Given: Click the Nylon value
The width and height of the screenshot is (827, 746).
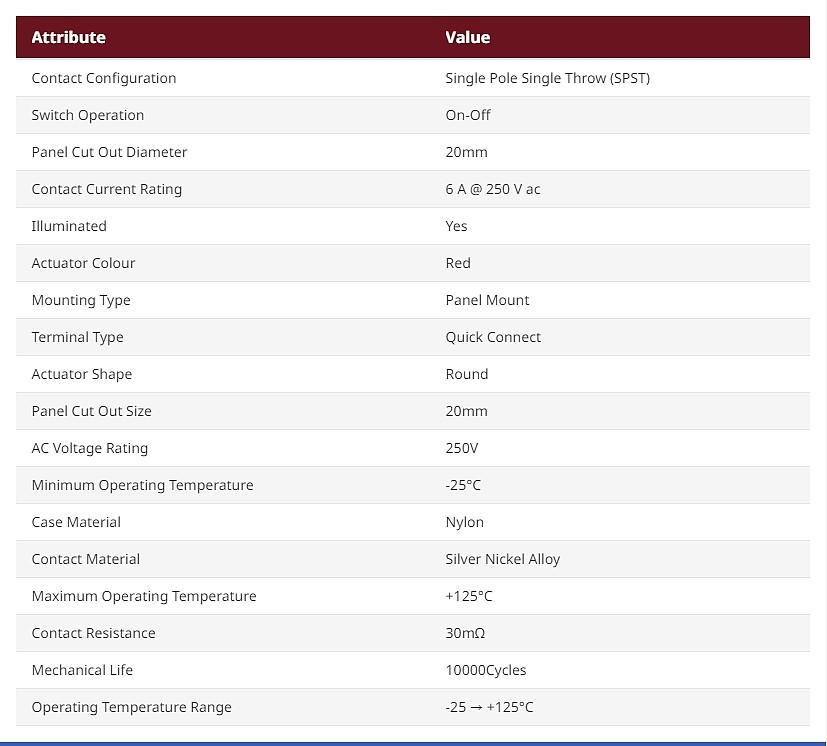Looking at the screenshot, I should tap(464, 522).
